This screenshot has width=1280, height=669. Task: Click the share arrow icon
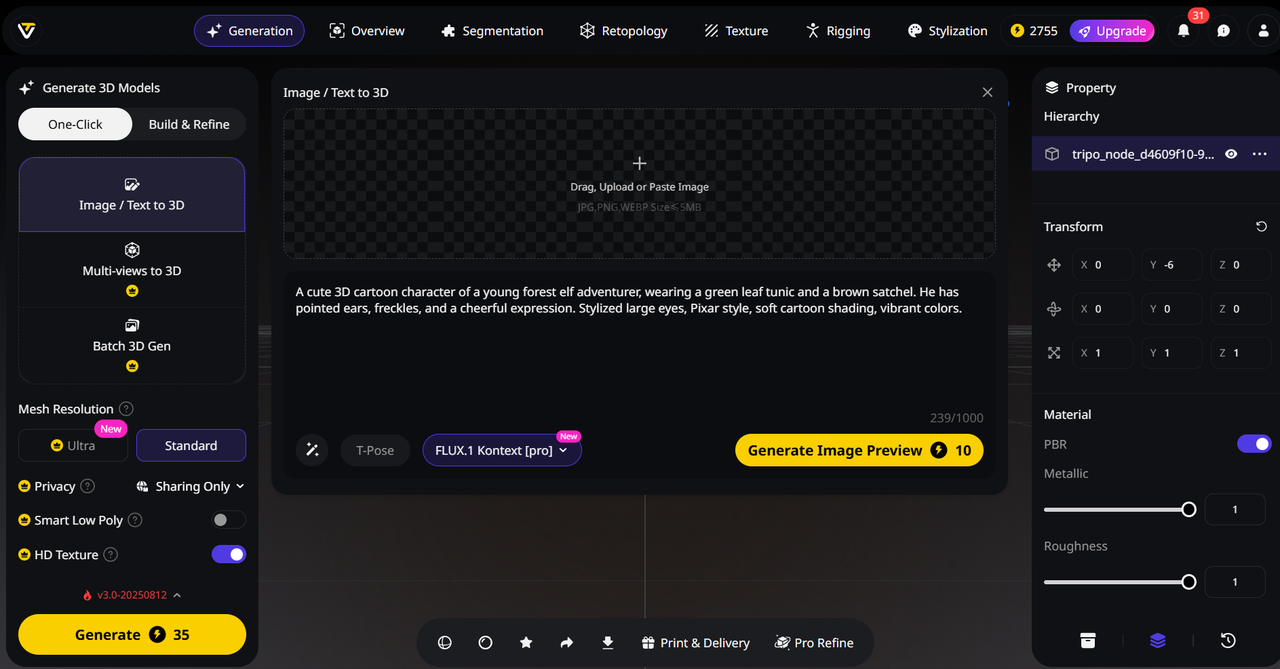pos(567,642)
